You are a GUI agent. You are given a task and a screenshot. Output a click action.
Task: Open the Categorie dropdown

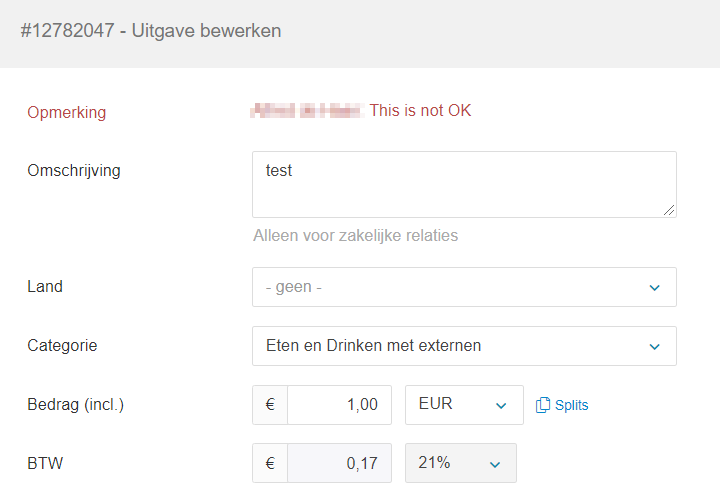(x=450, y=346)
